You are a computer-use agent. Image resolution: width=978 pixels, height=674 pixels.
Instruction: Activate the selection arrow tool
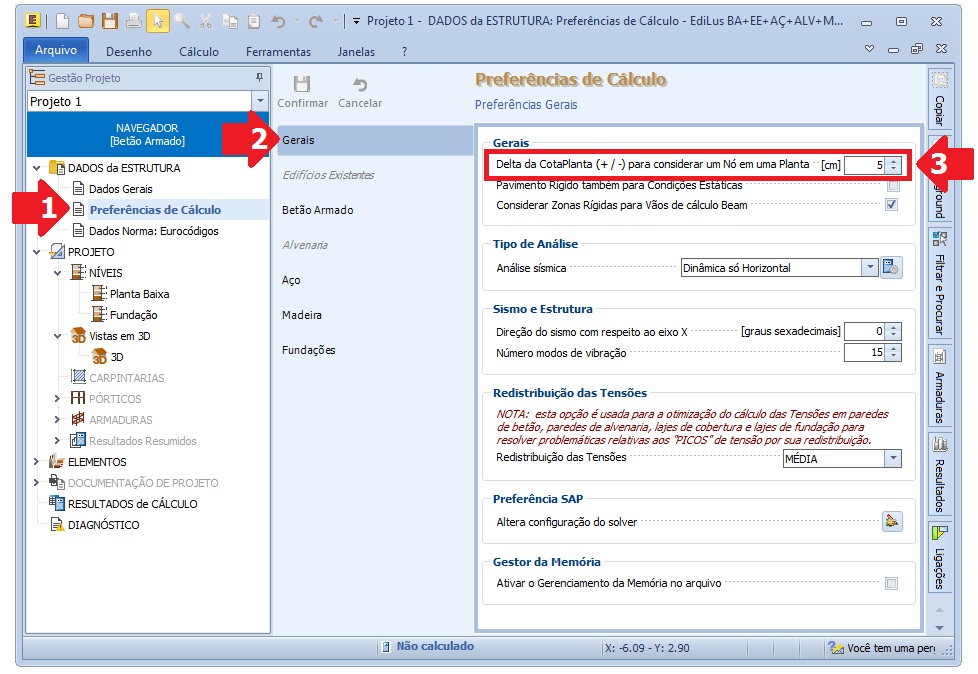[158, 21]
